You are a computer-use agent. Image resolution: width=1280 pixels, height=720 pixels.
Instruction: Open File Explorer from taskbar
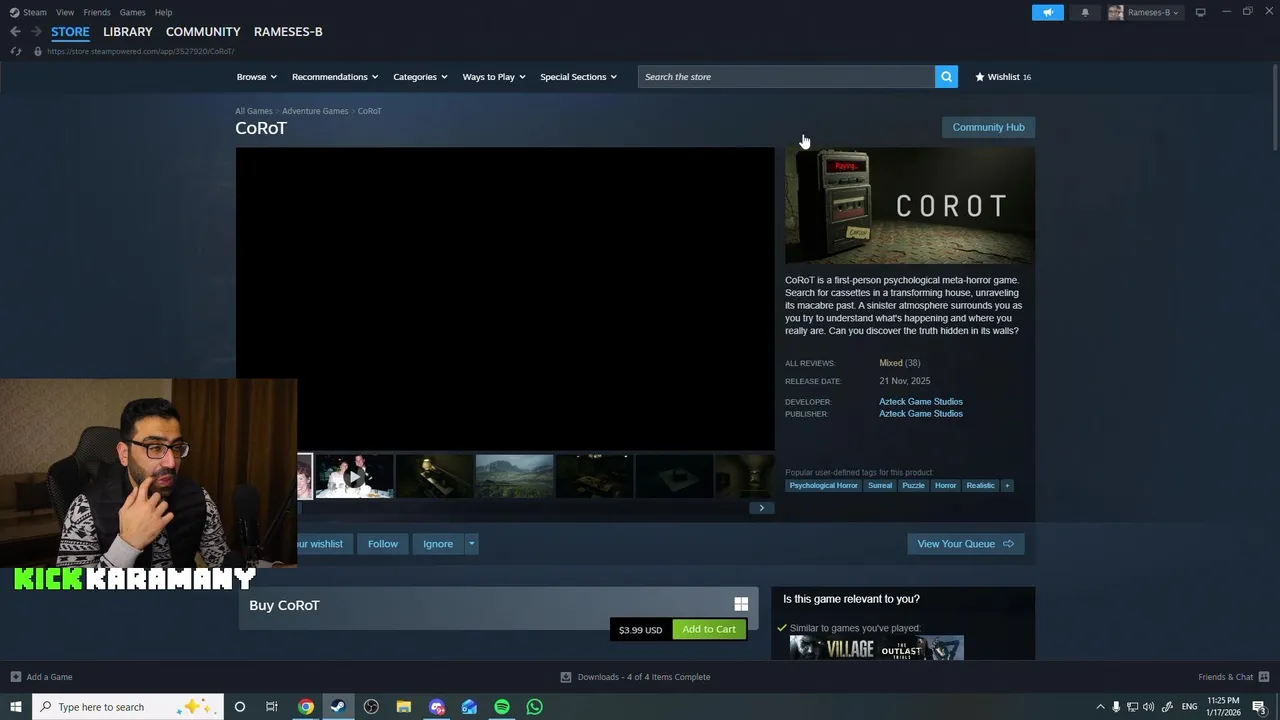[x=404, y=707]
